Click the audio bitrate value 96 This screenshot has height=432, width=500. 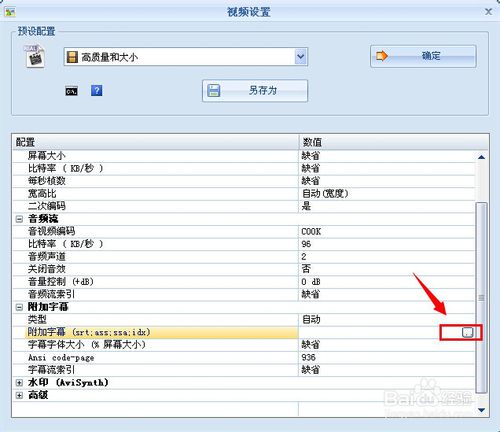(x=387, y=244)
